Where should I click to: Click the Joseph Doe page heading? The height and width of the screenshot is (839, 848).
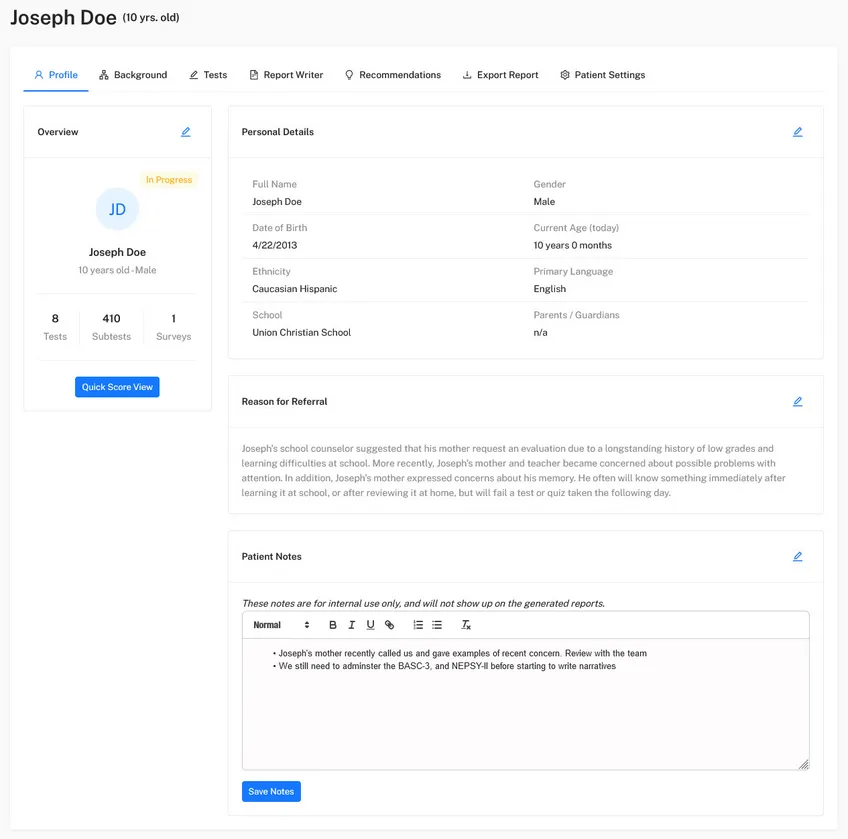pos(63,17)
